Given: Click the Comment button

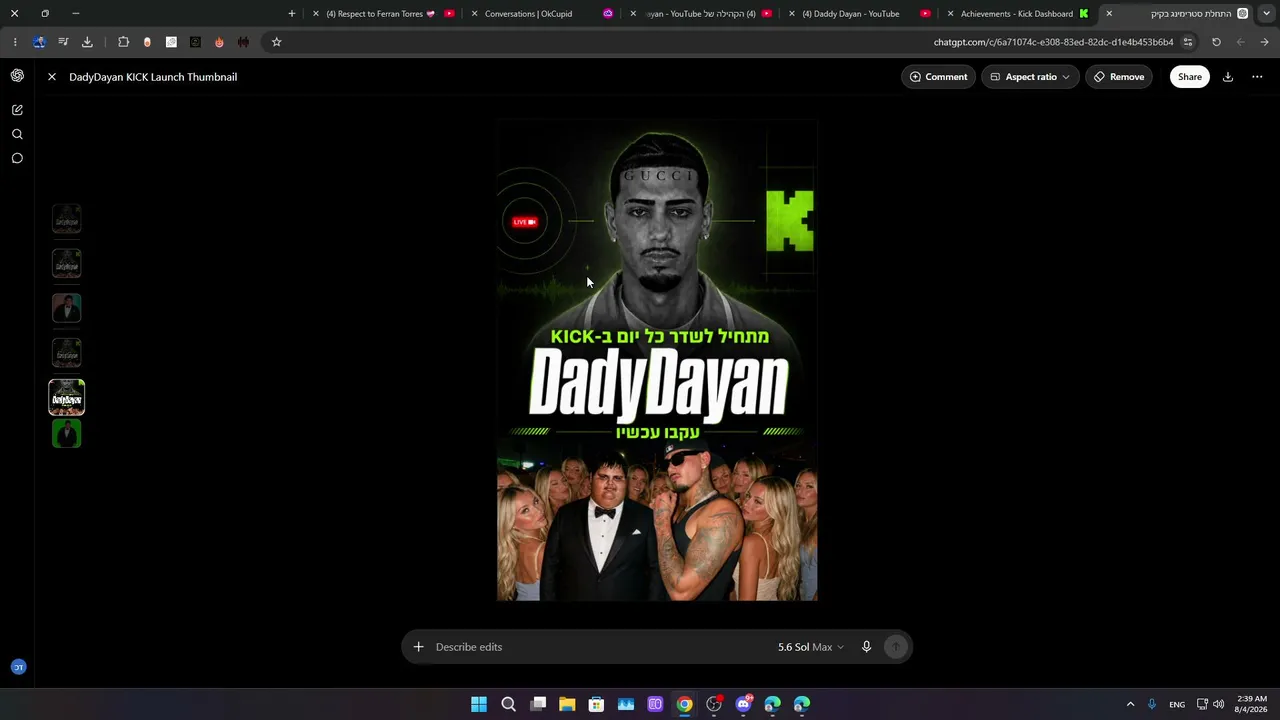Looking at the screenshot, I should point(938,77).
